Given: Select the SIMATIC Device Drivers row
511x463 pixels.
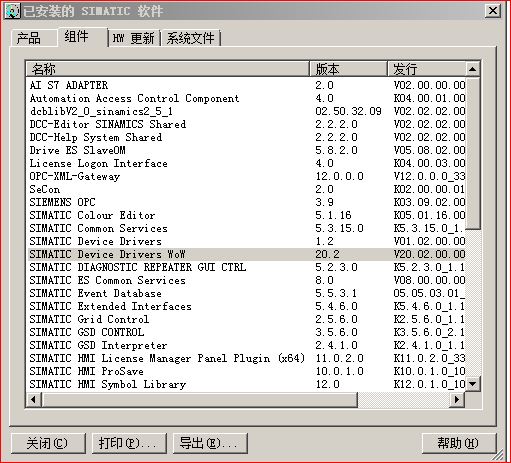Looking at the screenshot, I should (246, 241).
